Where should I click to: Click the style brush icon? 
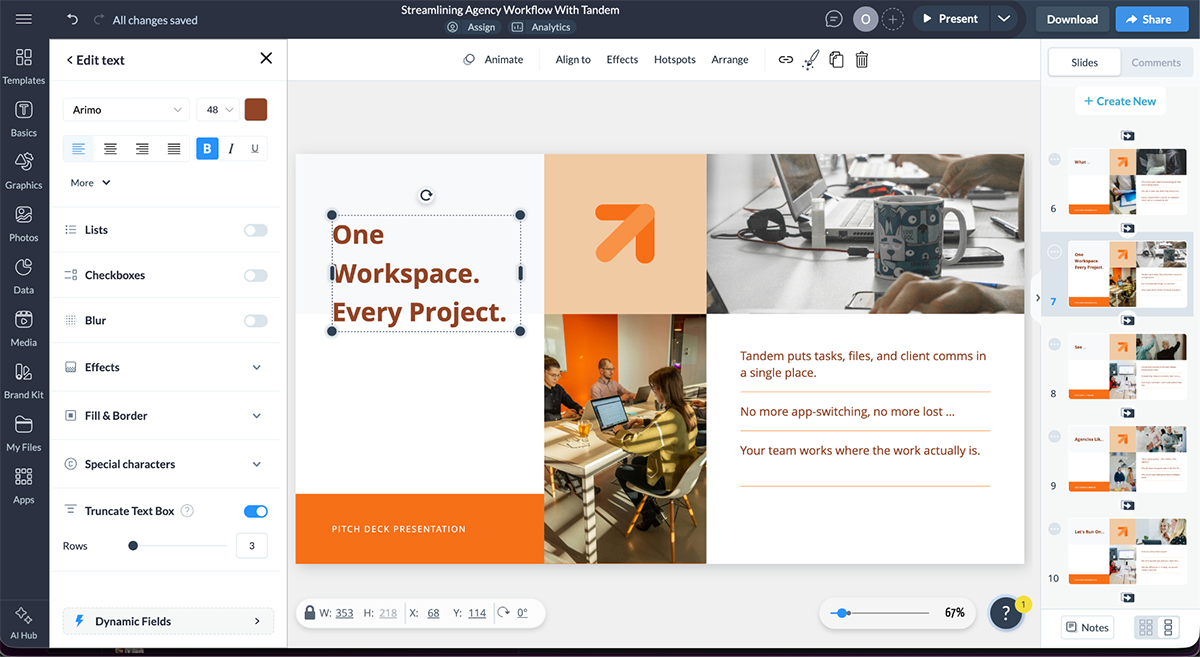click(x=811, y=60)
